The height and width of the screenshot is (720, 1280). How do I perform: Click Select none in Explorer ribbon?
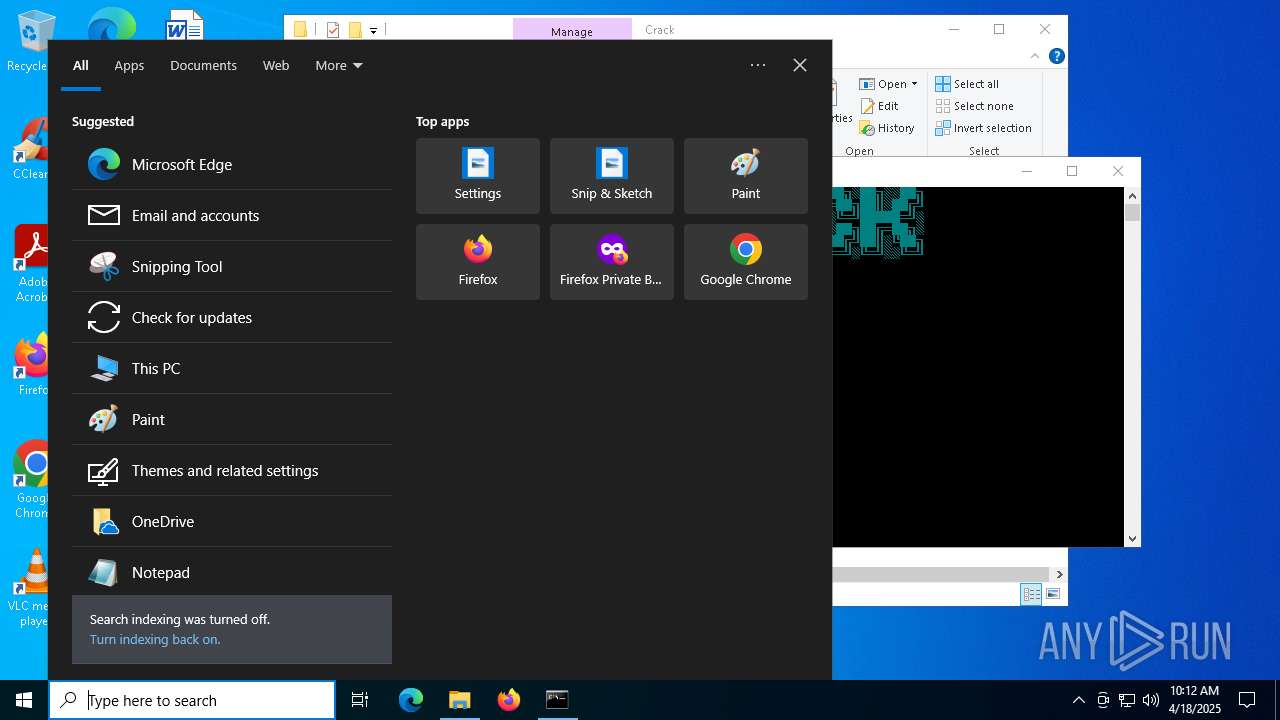coord(975,106)
